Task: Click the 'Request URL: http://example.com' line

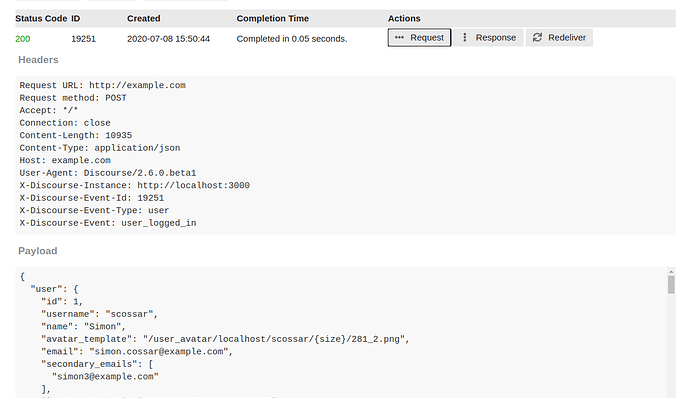Action: [x=103, y=85]
